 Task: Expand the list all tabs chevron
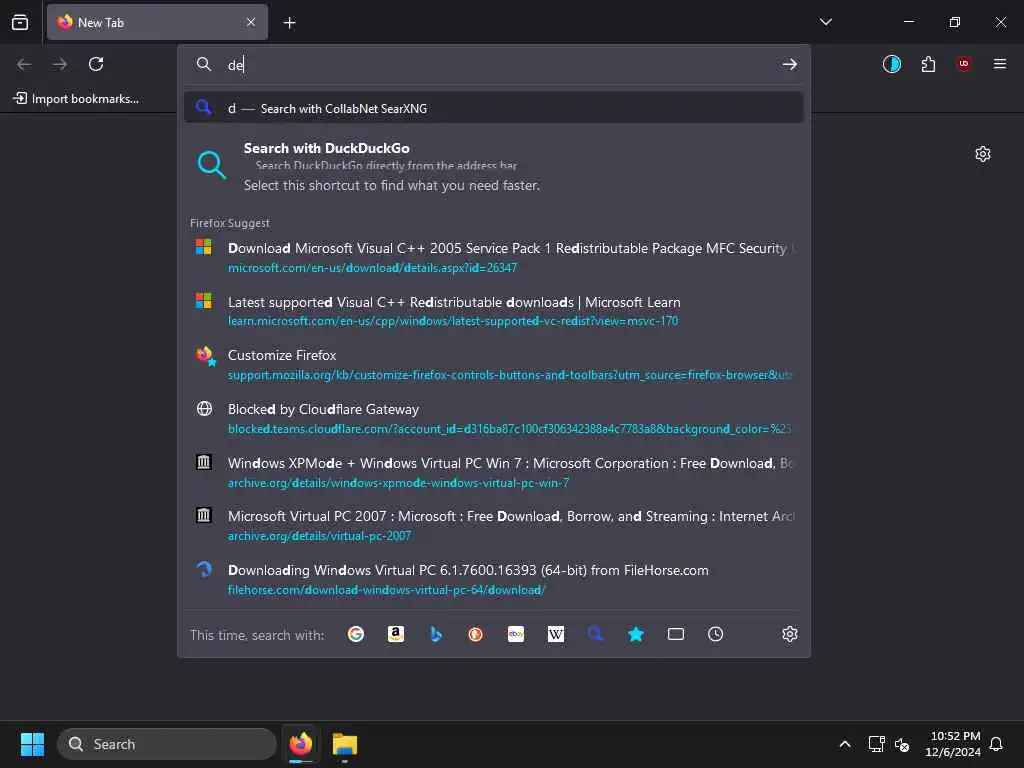[x=825, y=22]
